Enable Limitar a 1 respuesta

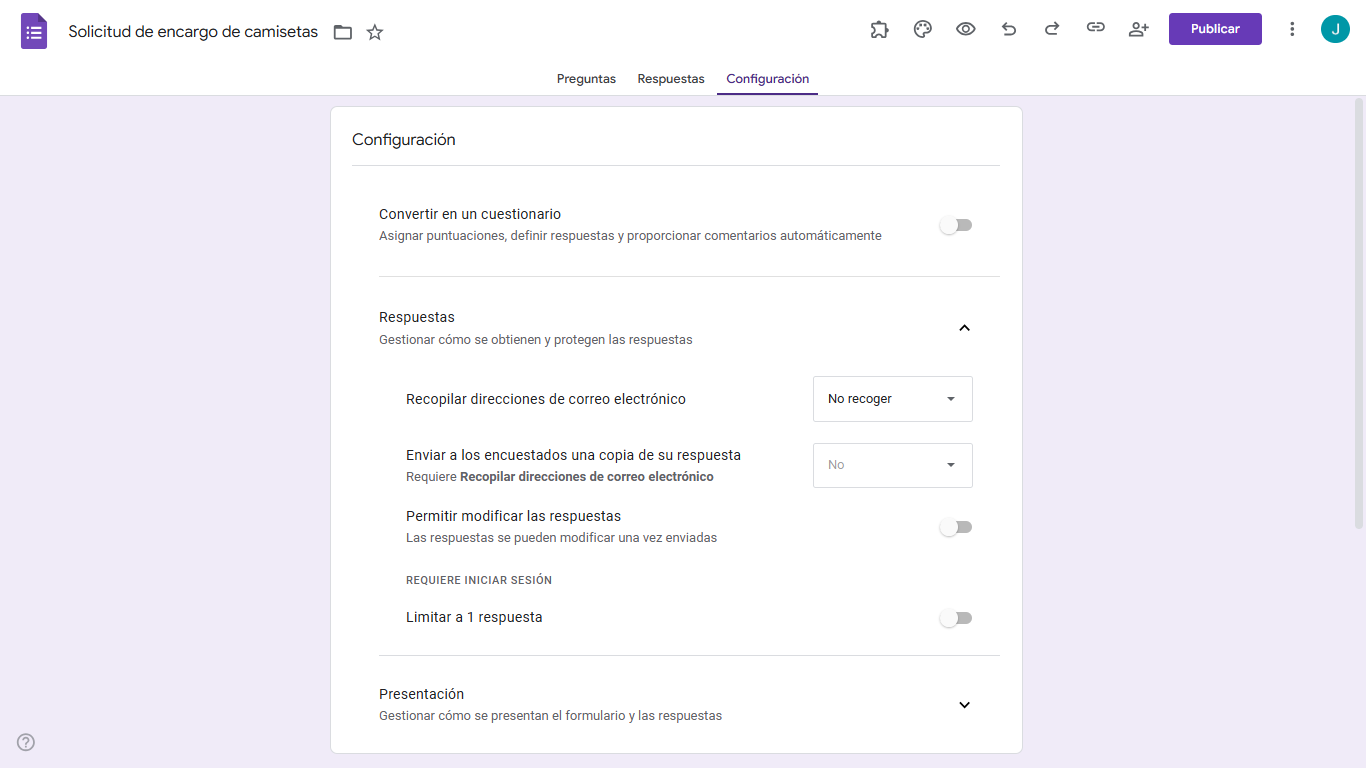pyautogui.click(x=955, y=618)
